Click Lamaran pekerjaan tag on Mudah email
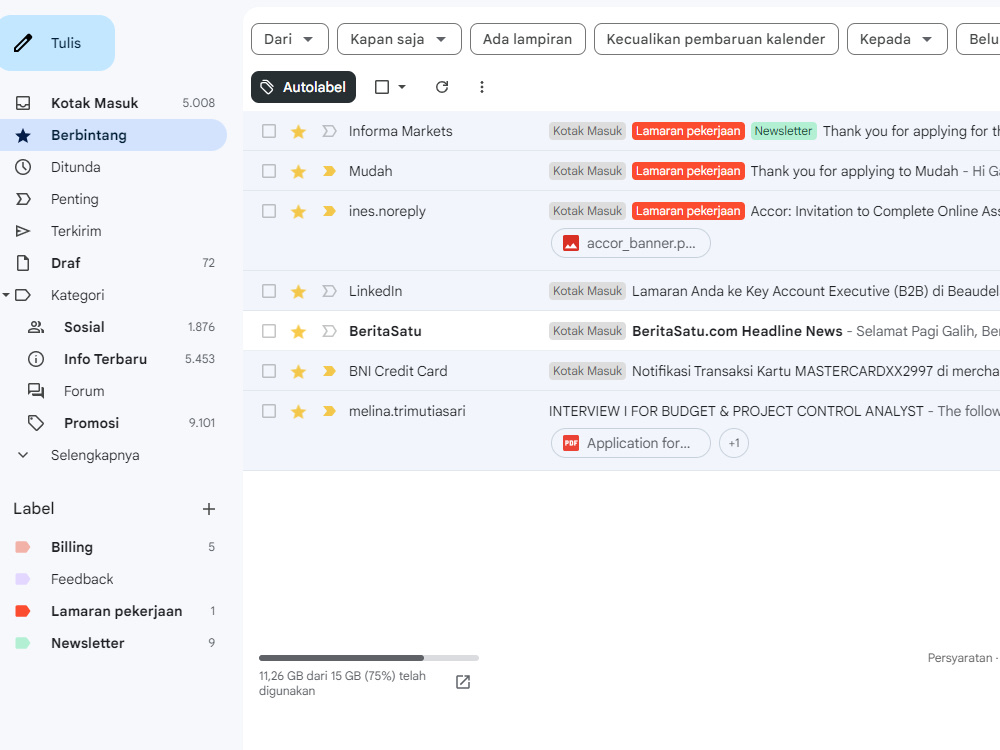This screenshot has height=750, width=1000. (688, 171)
